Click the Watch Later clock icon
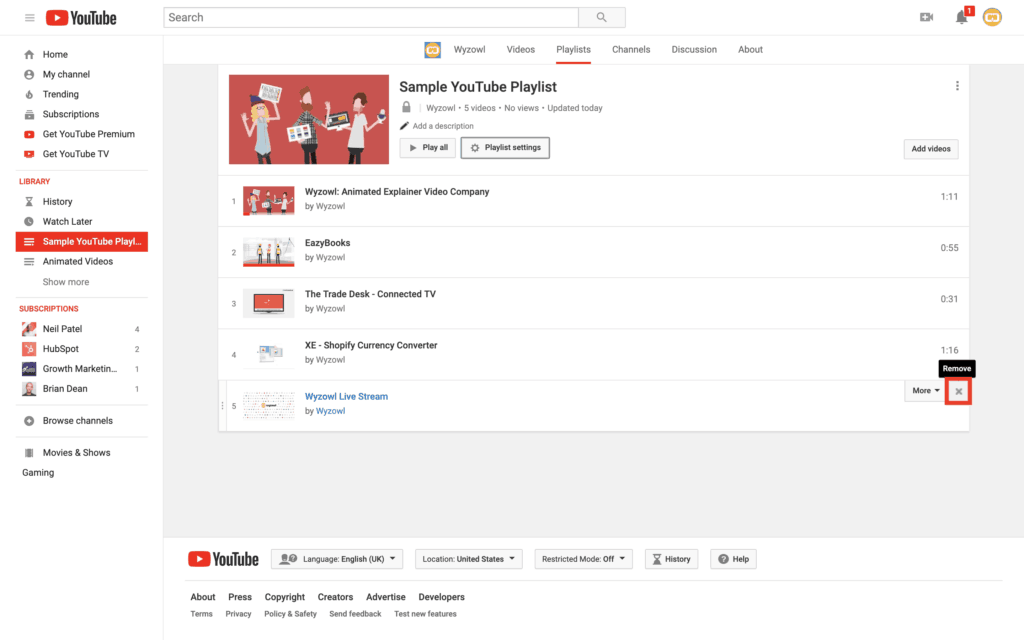1024x640 pixels. [x=29, y=221]
